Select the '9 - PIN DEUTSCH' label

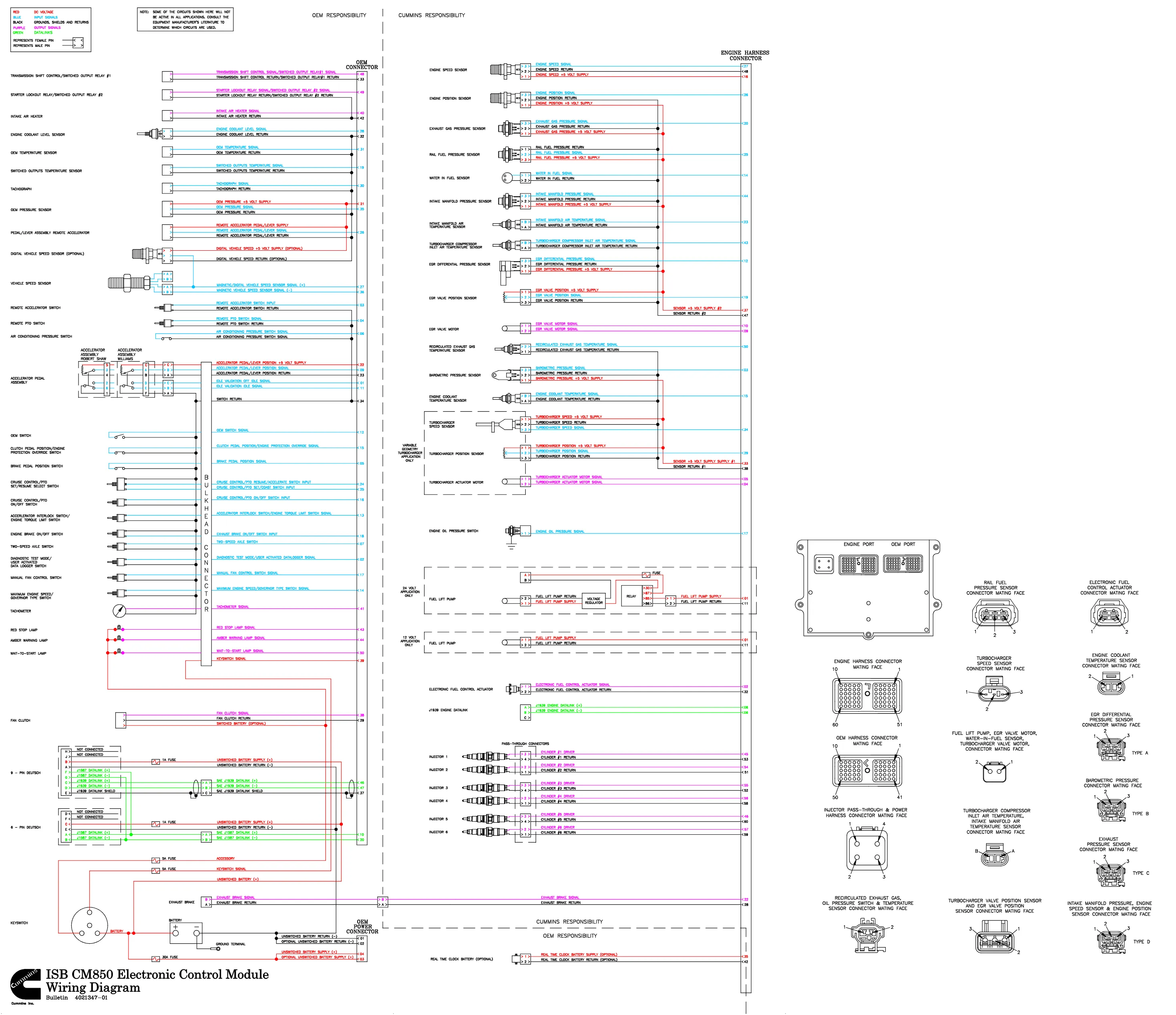click(x=26, y=773)
